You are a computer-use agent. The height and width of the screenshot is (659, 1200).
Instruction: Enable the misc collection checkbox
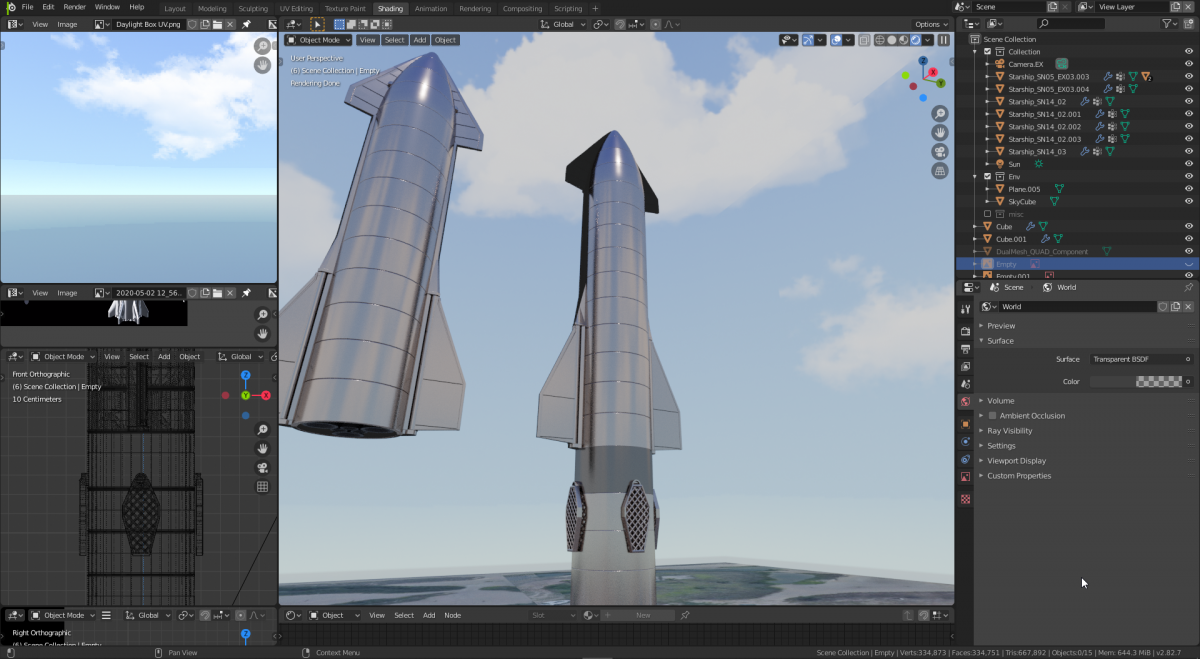[x=988, y=214]
